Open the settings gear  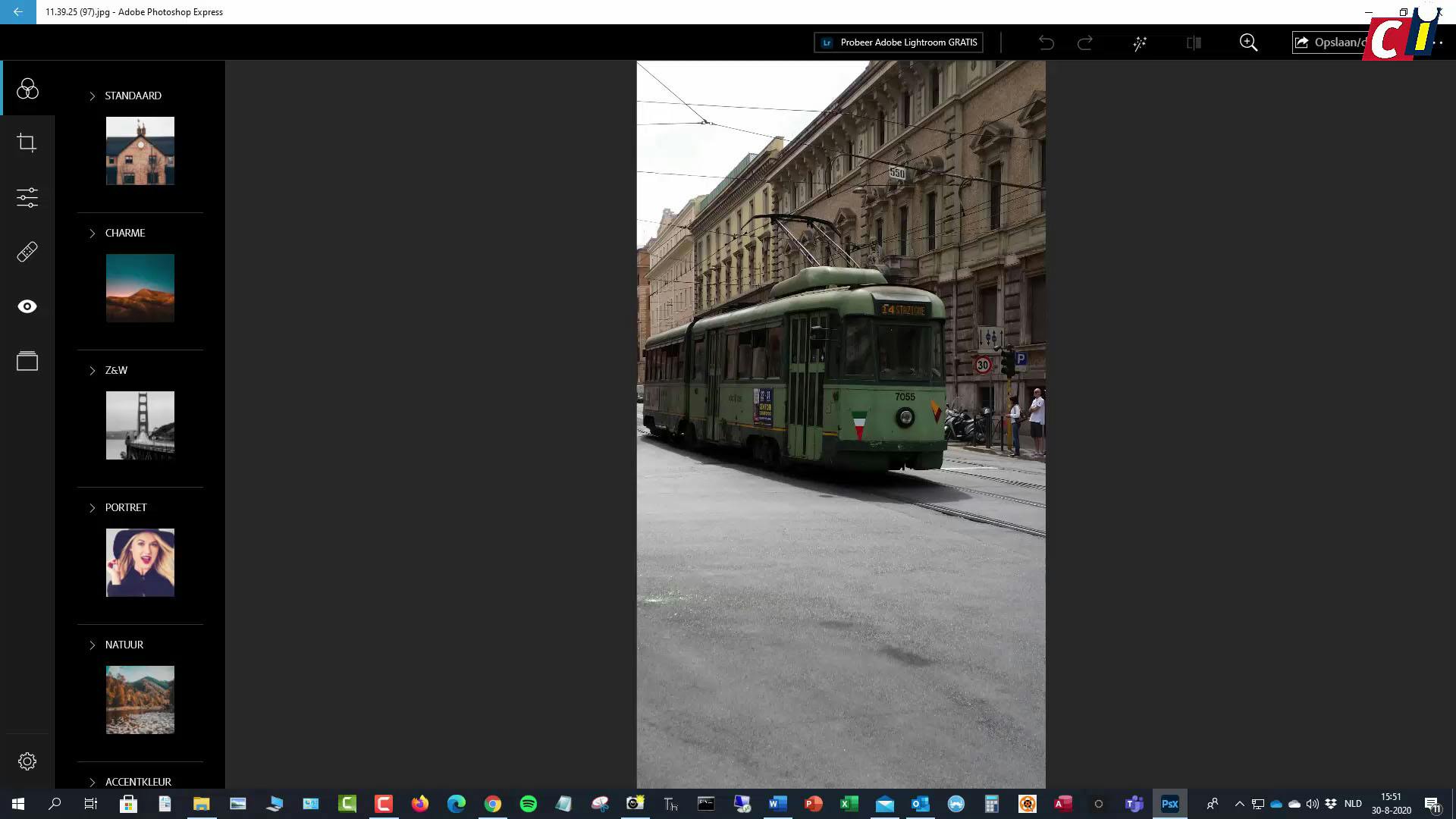(x=27, y=761)
